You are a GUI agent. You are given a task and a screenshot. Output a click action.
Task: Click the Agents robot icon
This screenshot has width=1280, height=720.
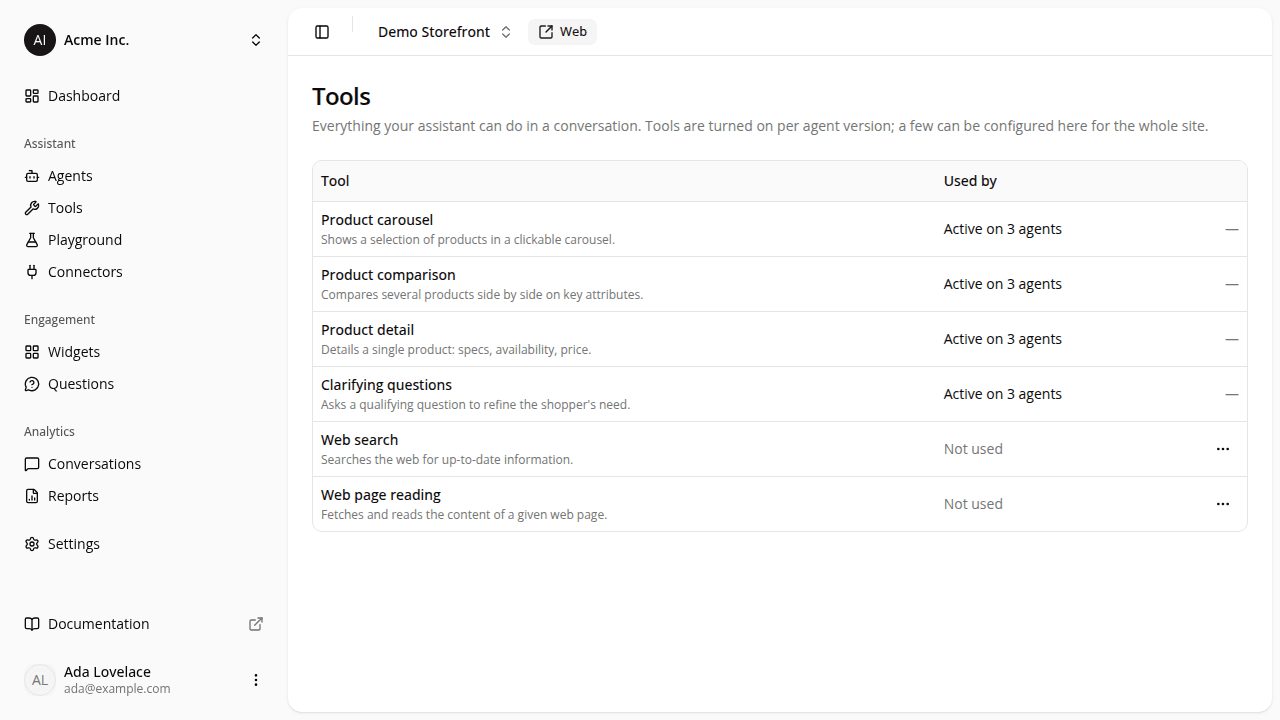point(32,176)
